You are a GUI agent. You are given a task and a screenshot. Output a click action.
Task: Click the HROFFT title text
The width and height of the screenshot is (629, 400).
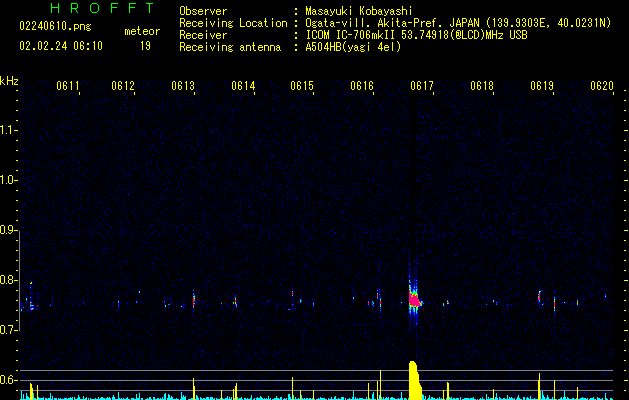coord(102,8)
